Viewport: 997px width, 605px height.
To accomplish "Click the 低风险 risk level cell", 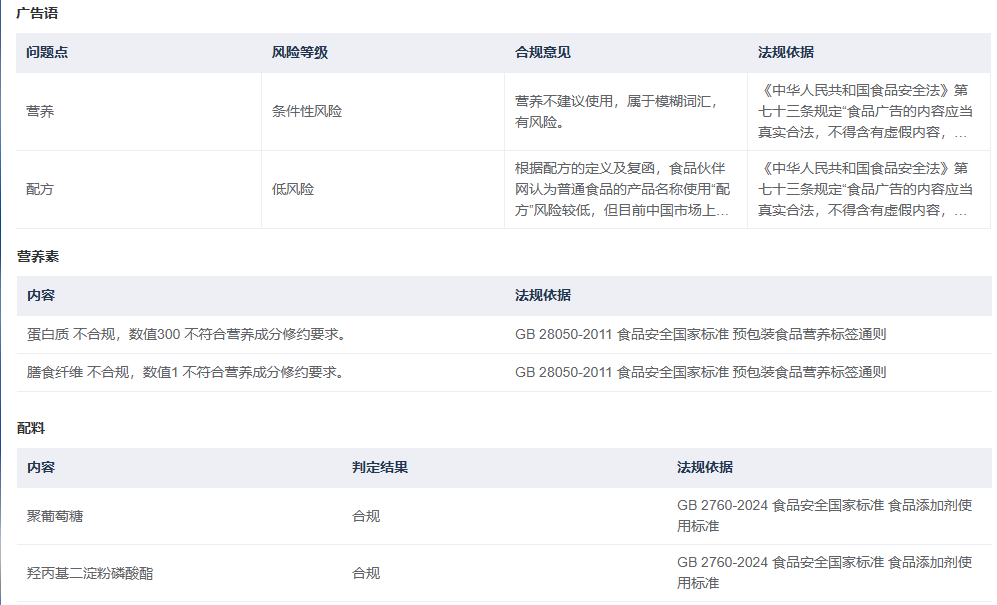I will coord(292,189).
